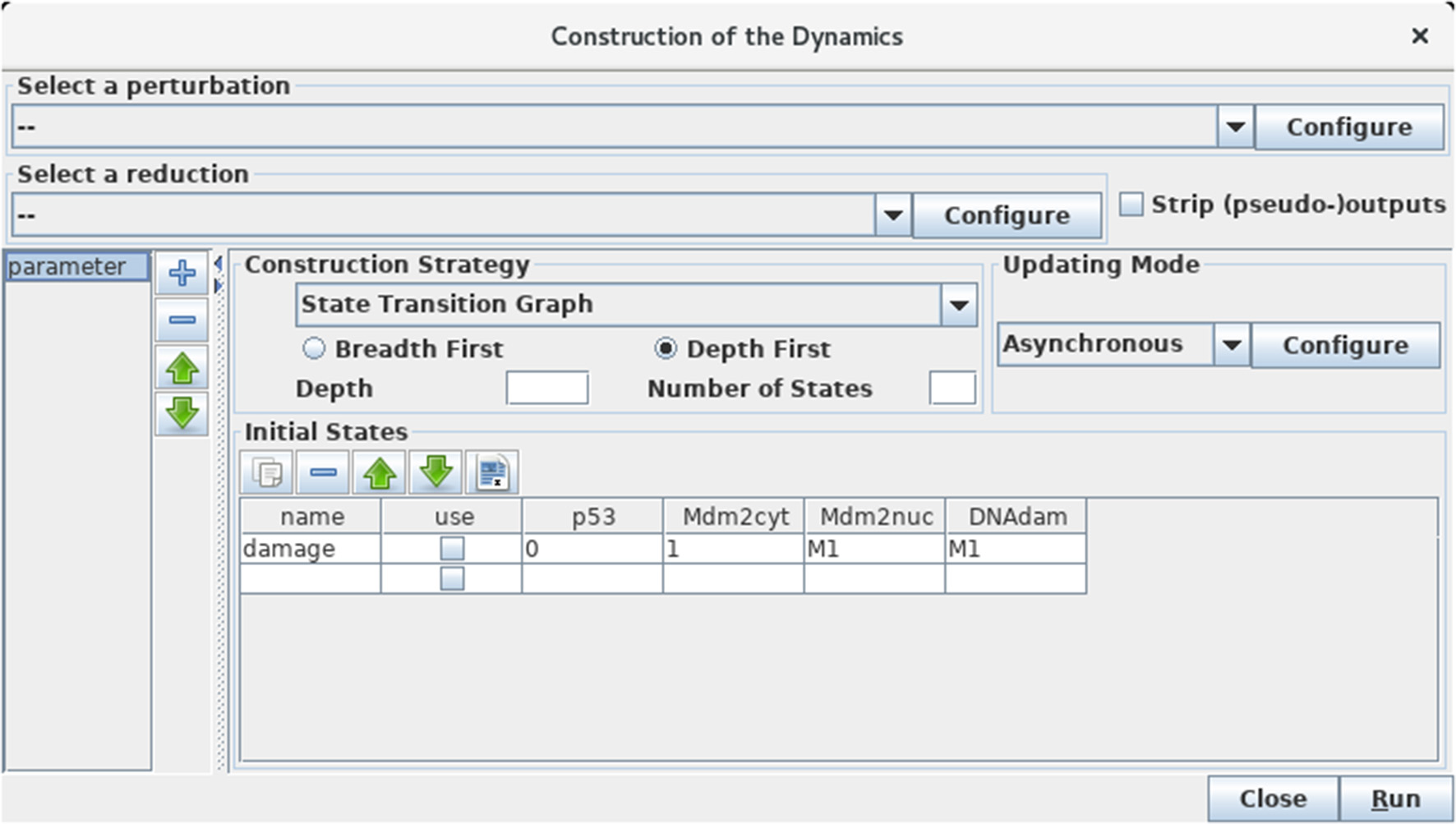The image size is (1456, 824).
Task: Open the reduction selection dropdown
Action: [893, 216]
